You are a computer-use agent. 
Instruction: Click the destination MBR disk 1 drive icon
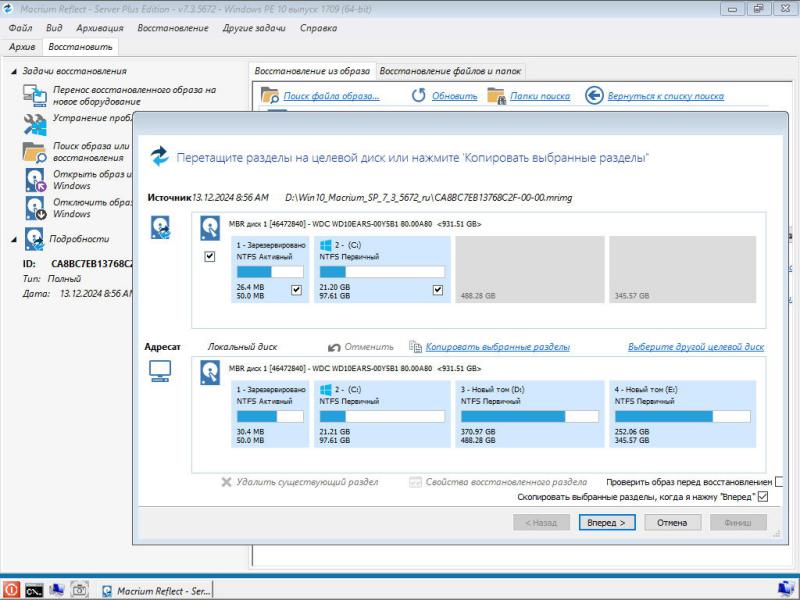[x=210, y=372]
